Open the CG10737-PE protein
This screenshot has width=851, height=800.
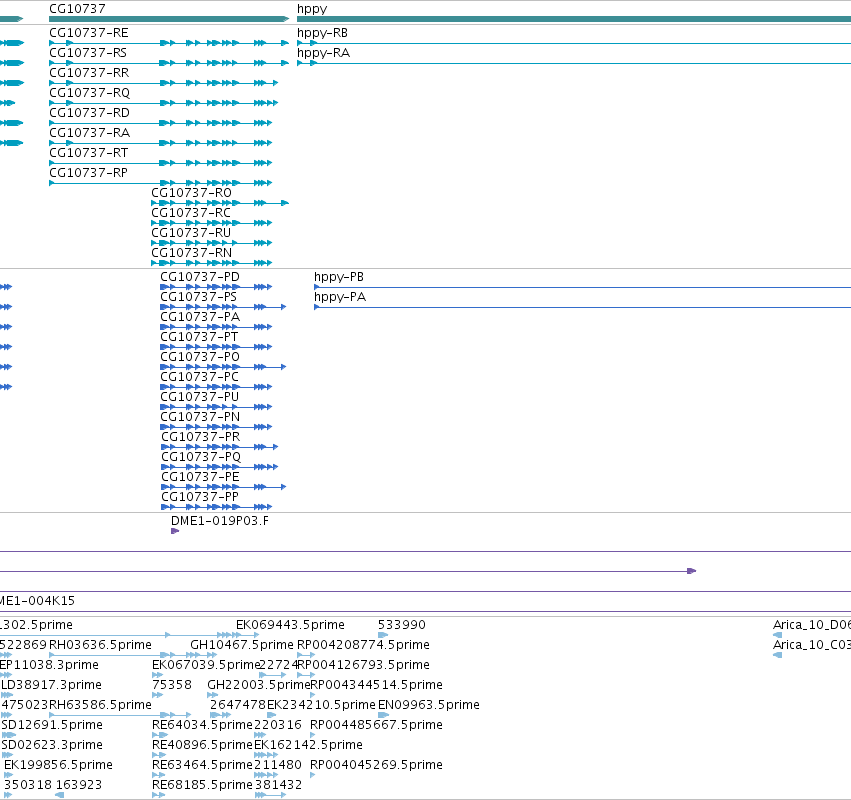point(200,477)
